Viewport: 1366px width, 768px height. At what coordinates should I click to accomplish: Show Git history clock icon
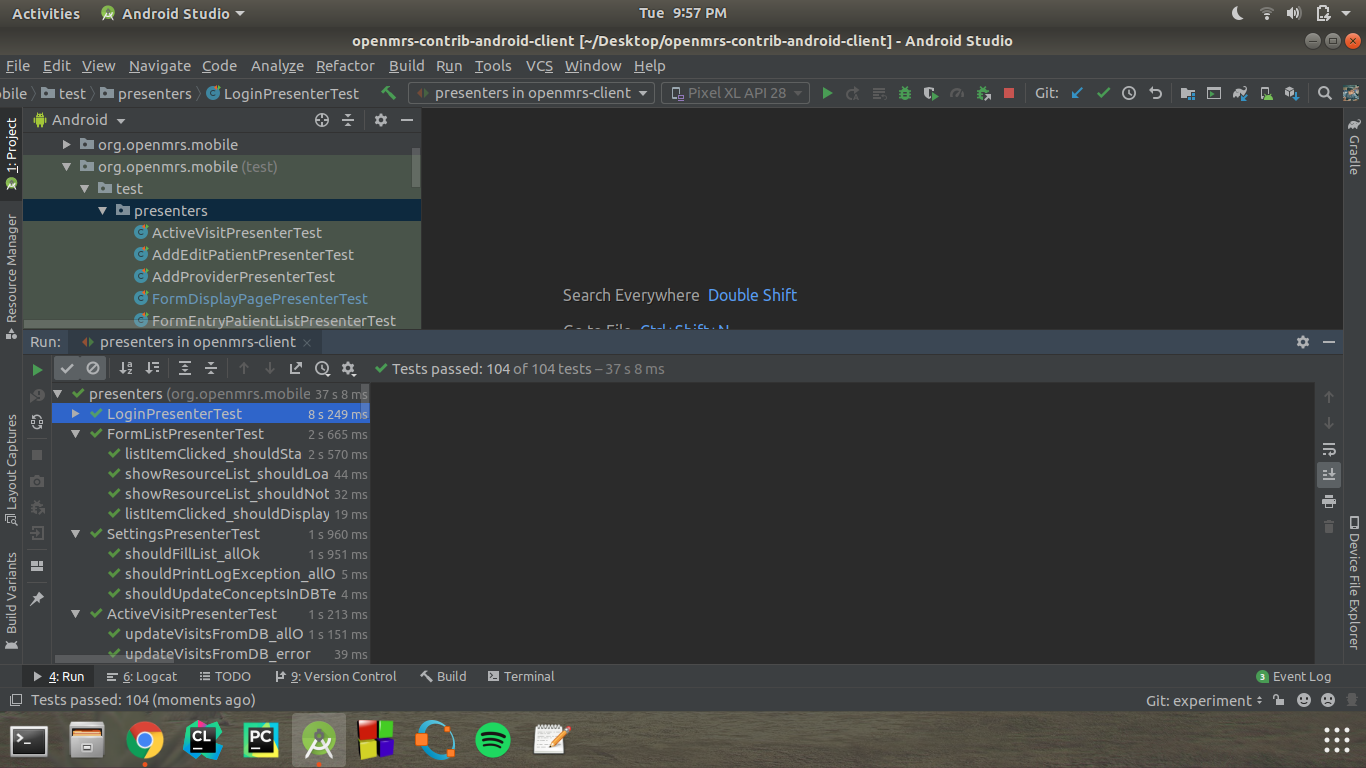coord(1129,93)
